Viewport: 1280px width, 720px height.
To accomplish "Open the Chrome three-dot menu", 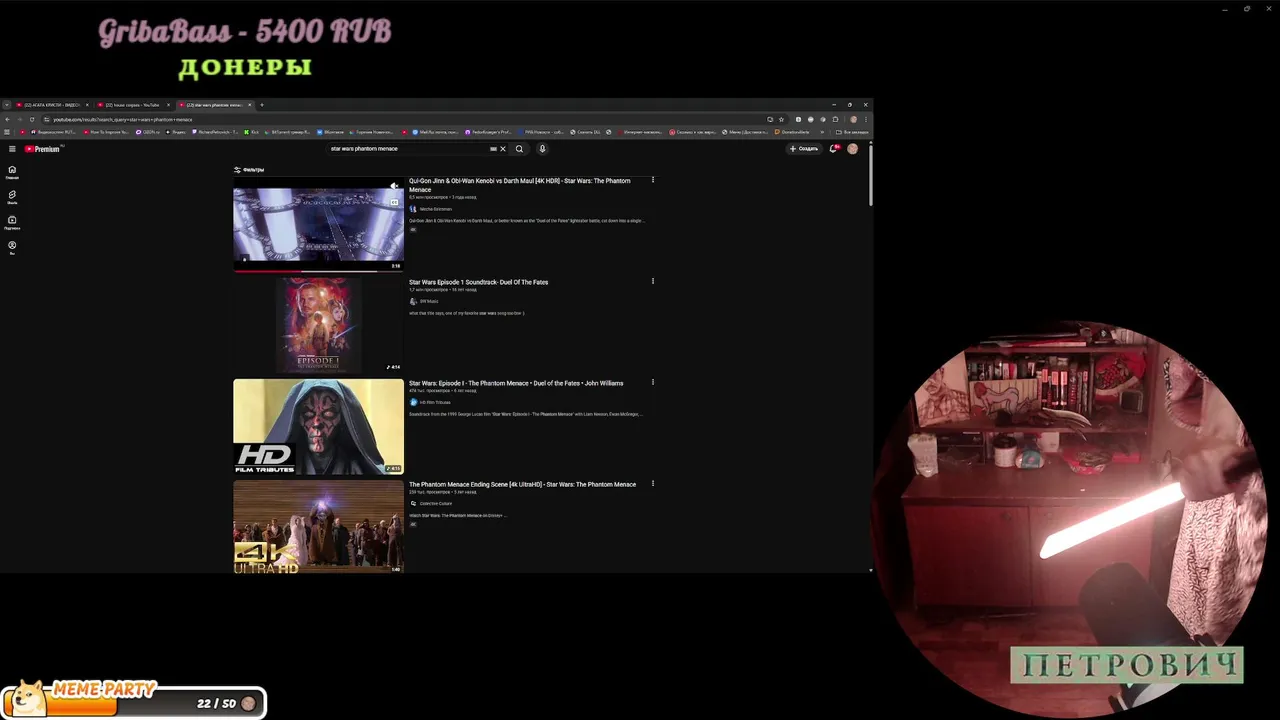I will tap(866, 119).
